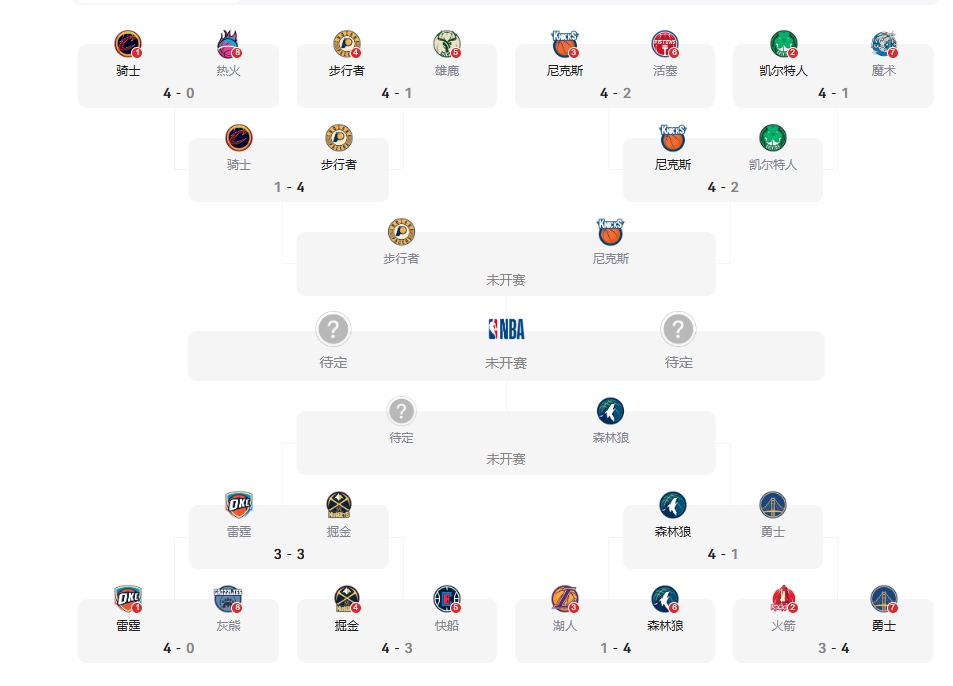Screen dimensions: 953x686
Task: Open the Lakers (湖人) team logo
Action: pos(565,600)
